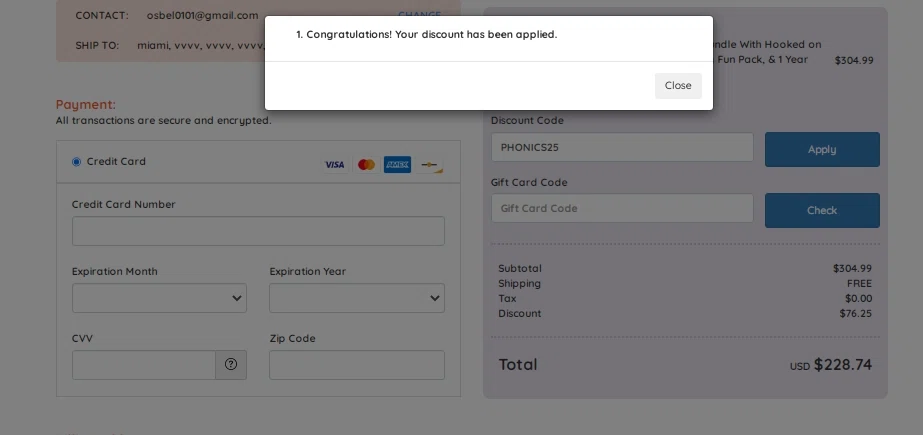923x435 pixels.
Task: Click the Check gift card button
Action: point(822,210)
